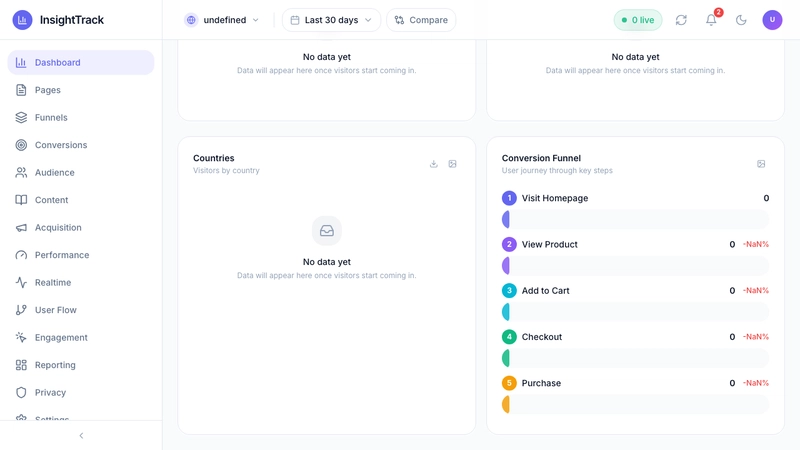This screenshot has width=800, height=450.
Task: Refresh the dashboard data
Action: 681,20
